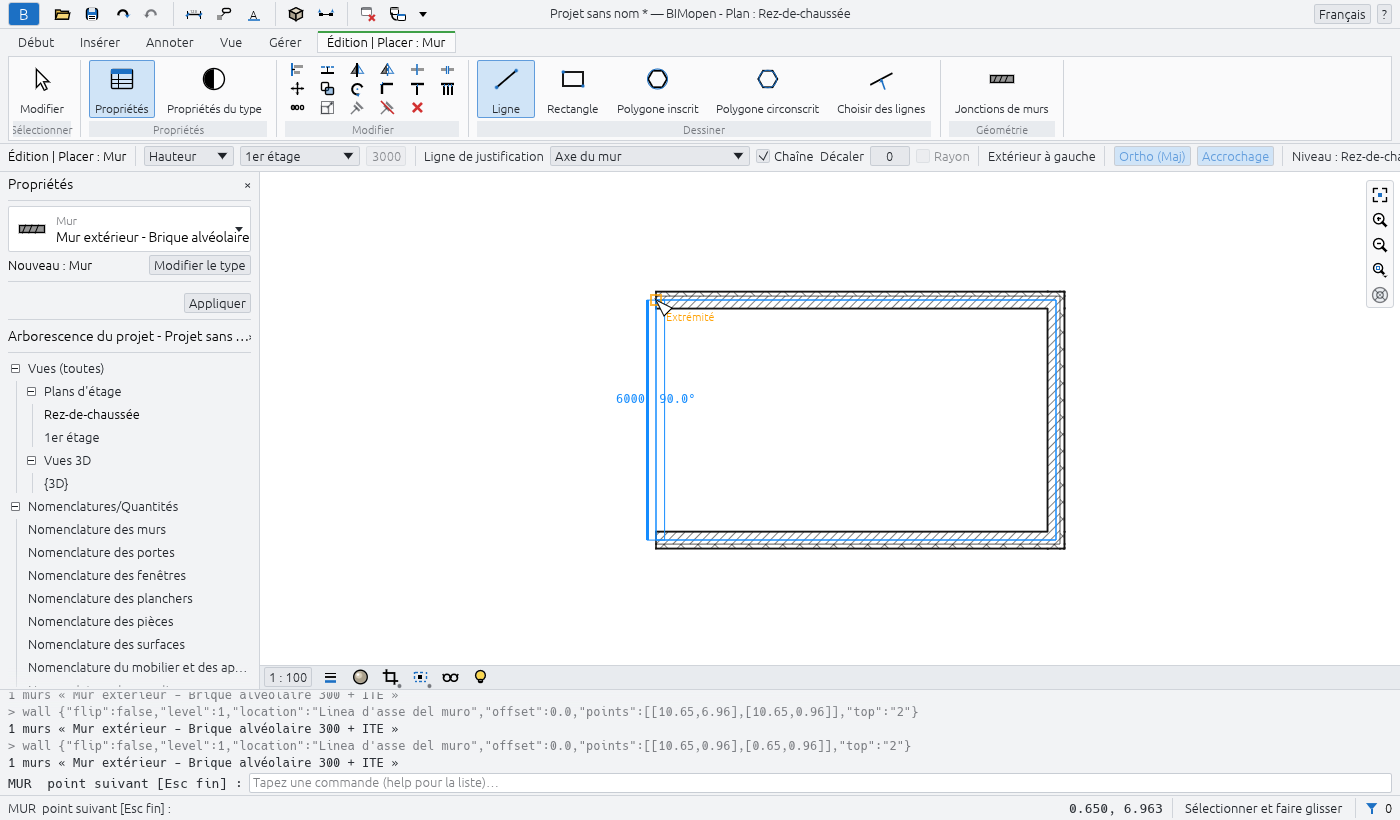
Task: Click the Appliquer button
Action: click(217, 303)
